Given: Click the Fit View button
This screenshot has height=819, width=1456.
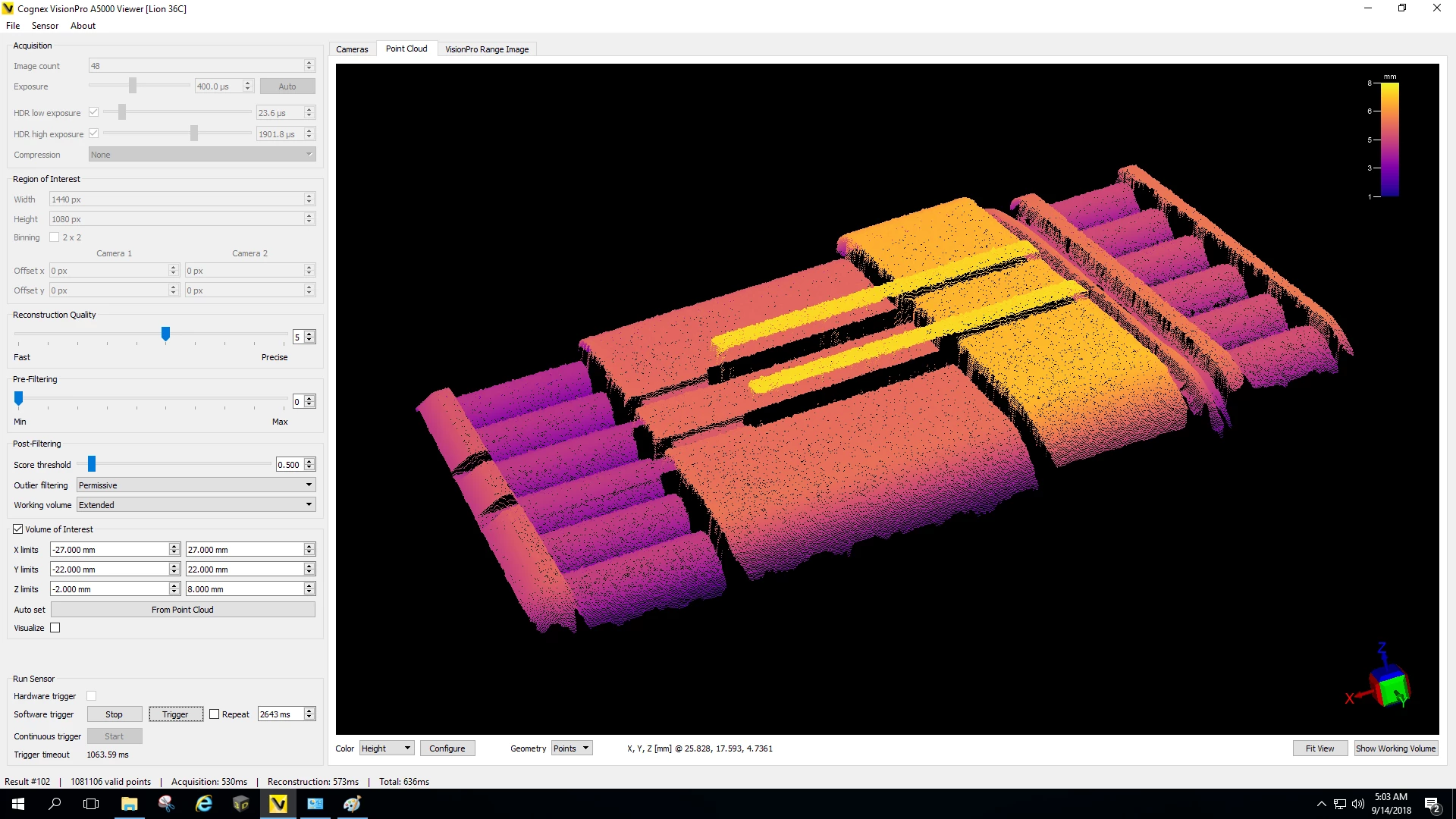Looking at the screenshot, I should pyautogui.click(x=1319, y=748).
